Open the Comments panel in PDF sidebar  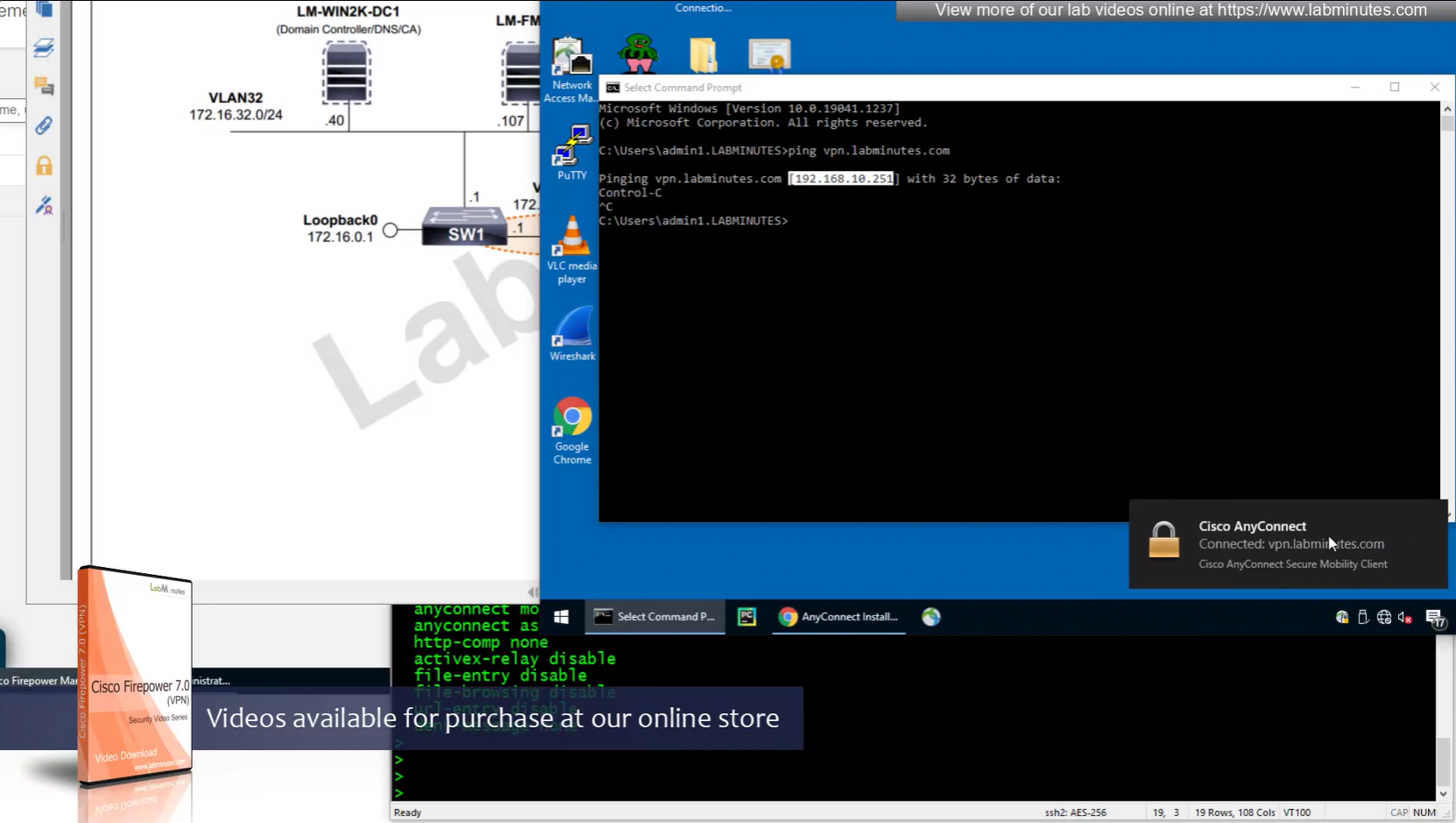click(44, 86)
